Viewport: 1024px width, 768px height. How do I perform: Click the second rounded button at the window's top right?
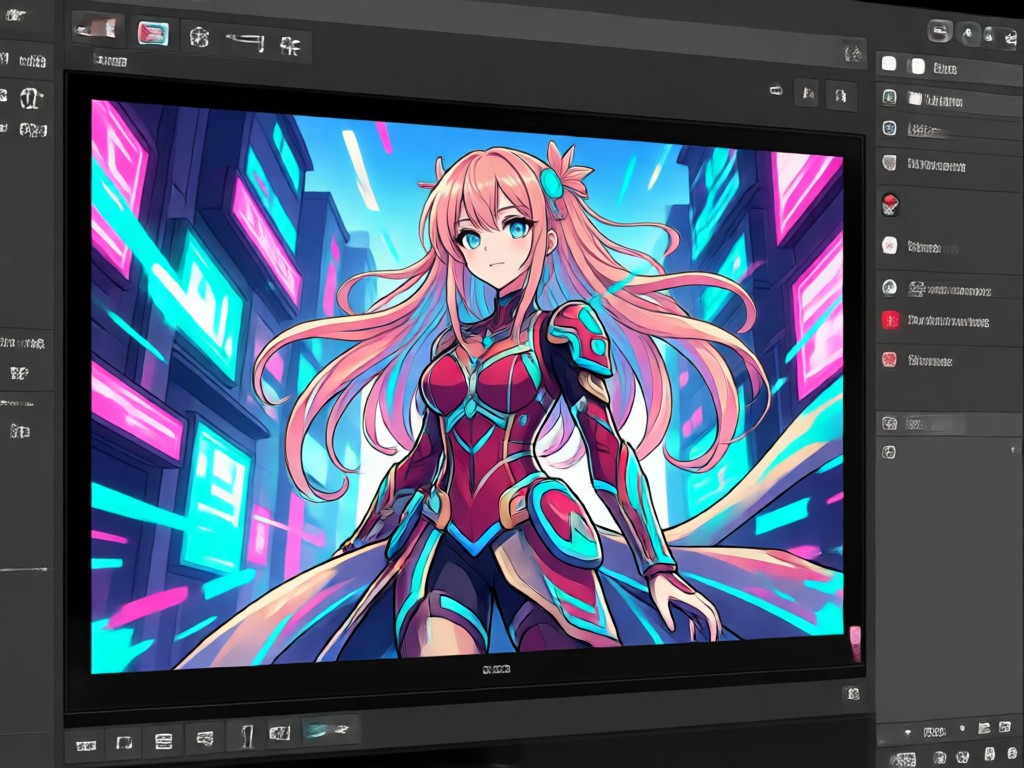[x=969, y=34]
